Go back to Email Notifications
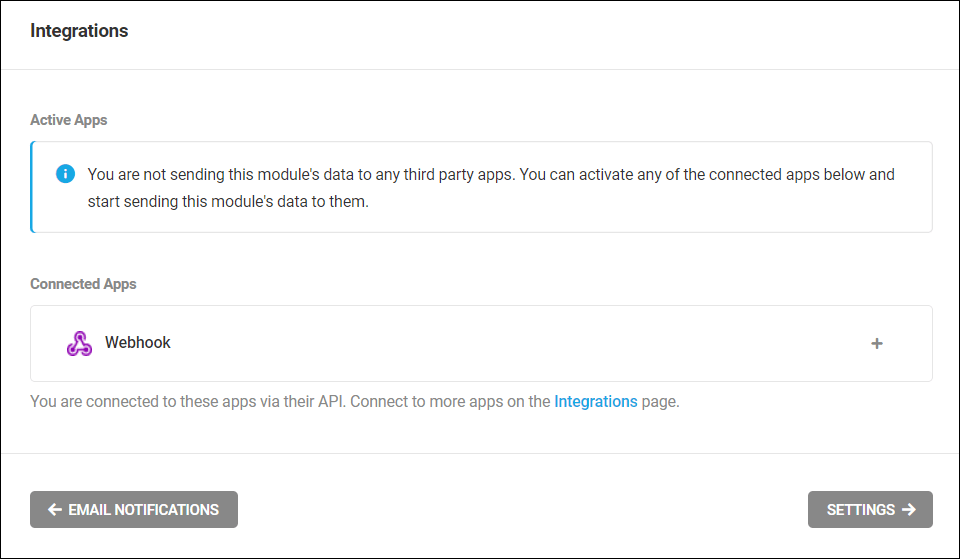Viewport: 960px width, 559px height. tap(134, 509)
